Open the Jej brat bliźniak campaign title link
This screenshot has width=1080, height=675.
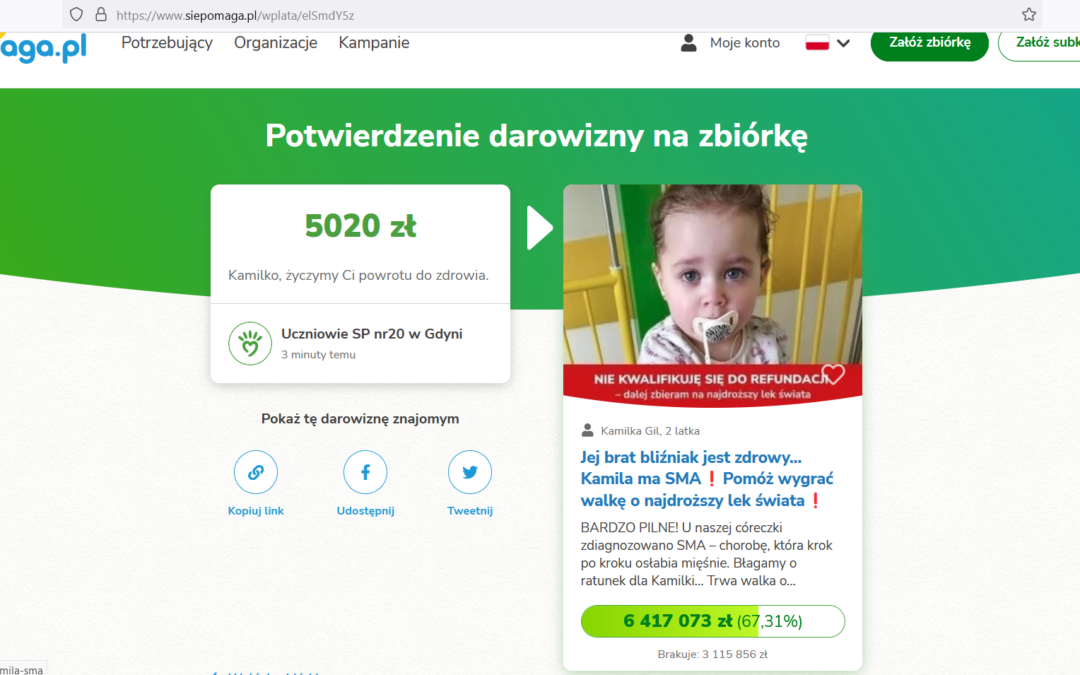click(707, 479)
